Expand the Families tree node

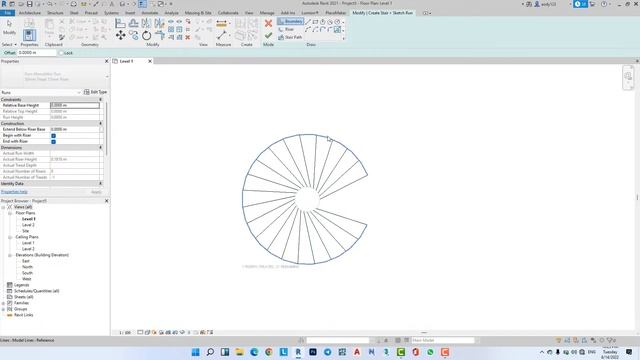click(3, 303)
